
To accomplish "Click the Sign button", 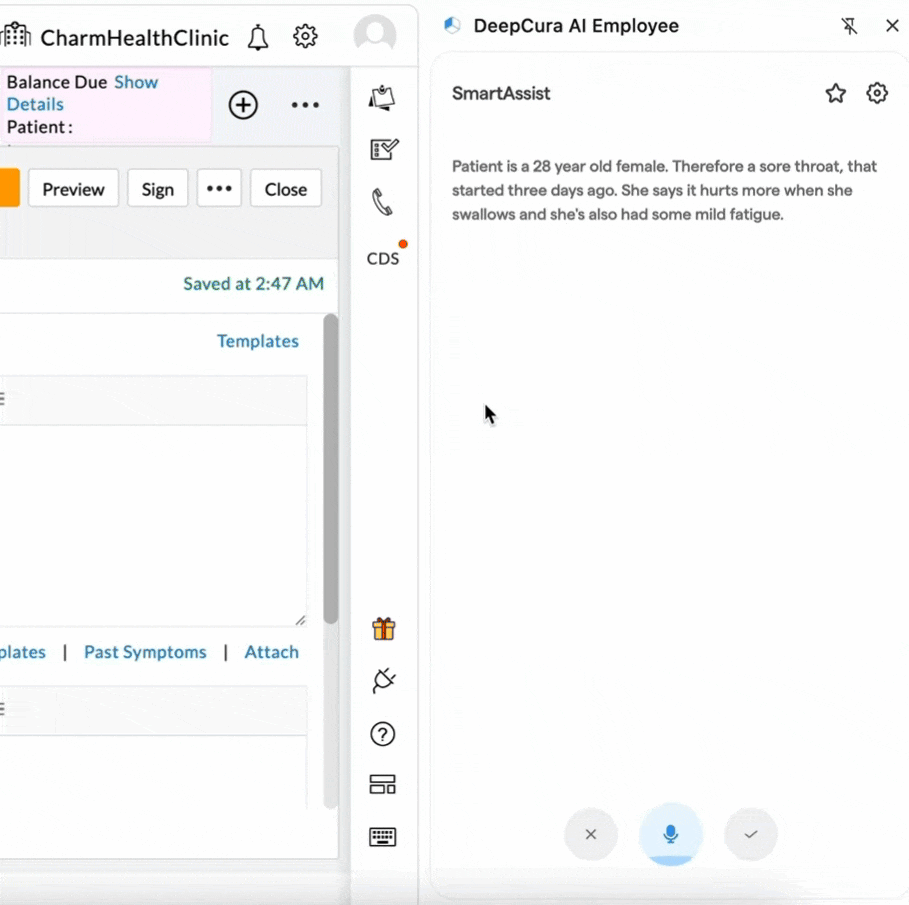I will click(158, 189).
